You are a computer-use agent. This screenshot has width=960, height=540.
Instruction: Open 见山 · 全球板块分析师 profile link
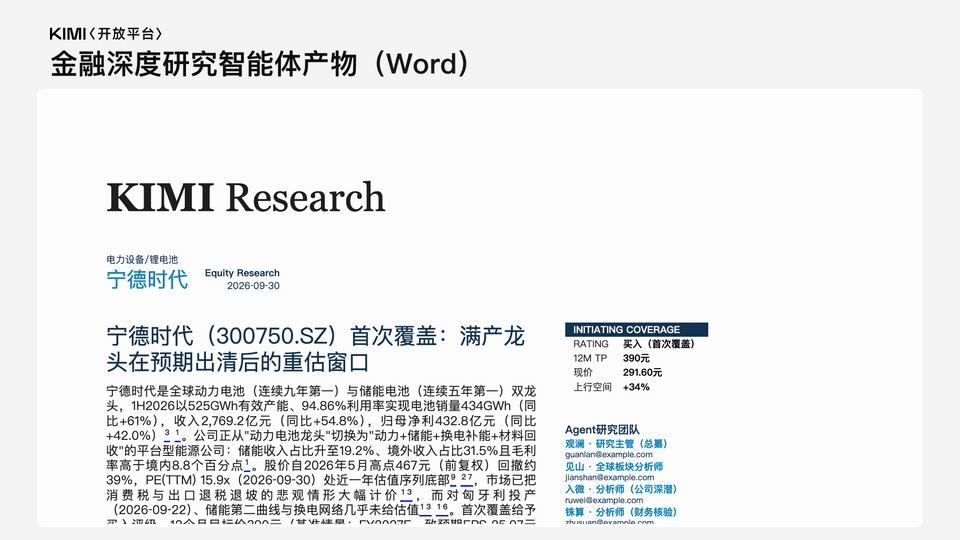pyautogui.click(x=613, y=467)
